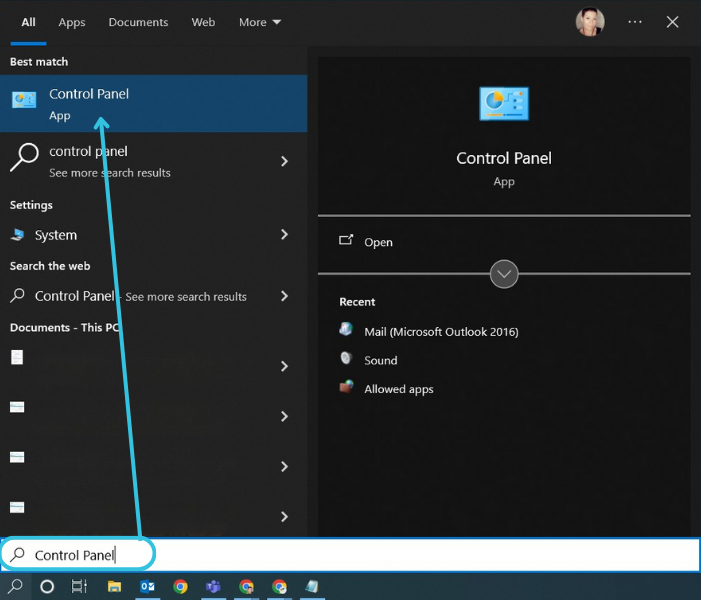Launch File Explorer from the taskbar
The image size is (701, 600).
tap(114, 587)
